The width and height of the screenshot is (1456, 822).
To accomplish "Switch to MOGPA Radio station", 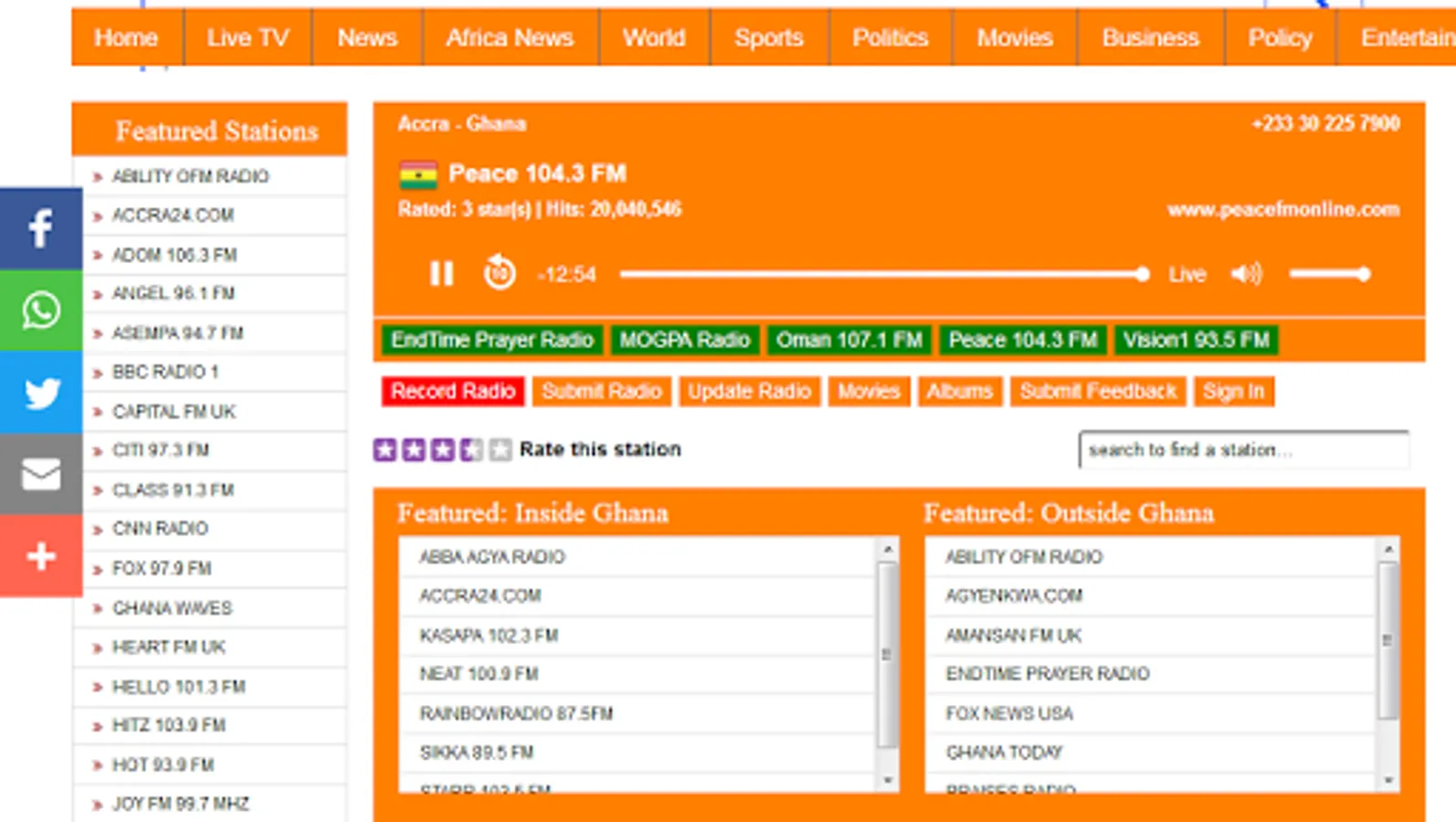I will tap(685, 340).
